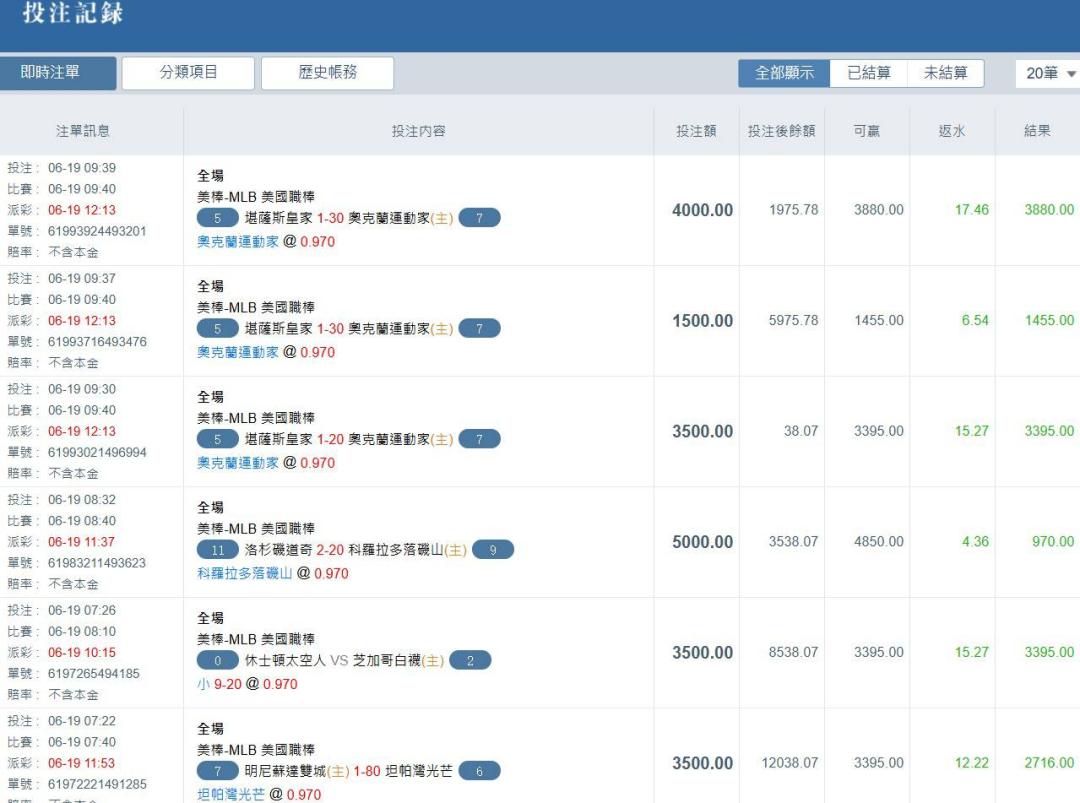Click the 投注額 column header
Image resolution: width=1080 pixels, height=803 pixels.
pyautogui.click(x=696, y=131)
